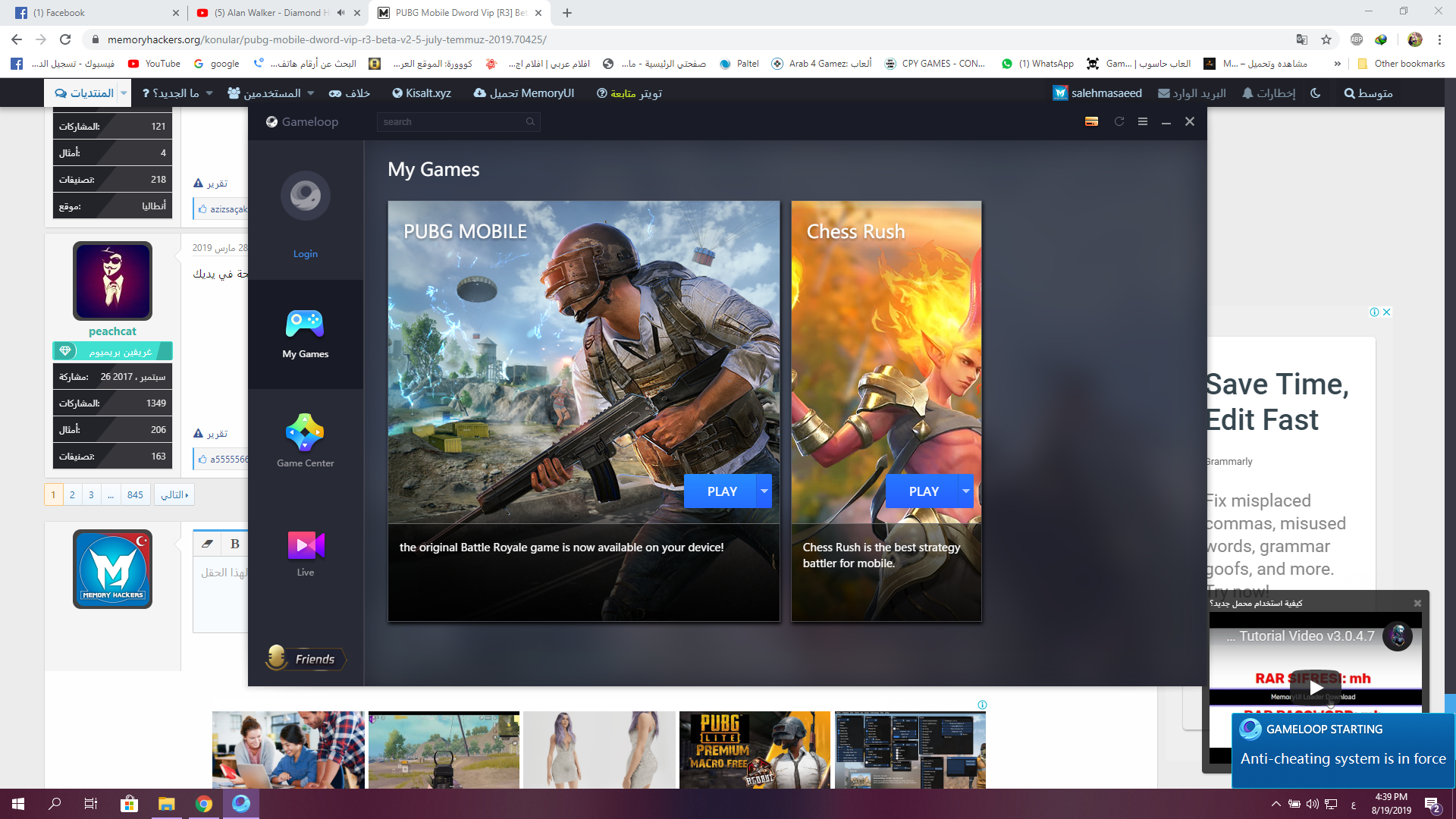Toggle dark mode moon icon
1456x819 pixels.
click(1316, 93)
